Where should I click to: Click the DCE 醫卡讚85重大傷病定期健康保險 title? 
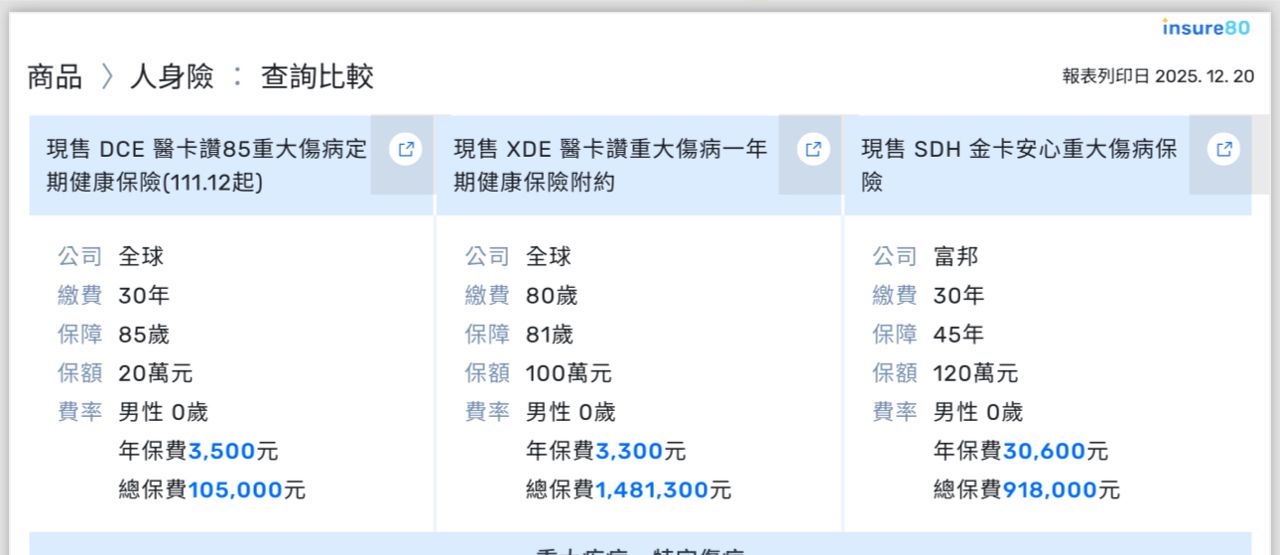coord(207,166)
